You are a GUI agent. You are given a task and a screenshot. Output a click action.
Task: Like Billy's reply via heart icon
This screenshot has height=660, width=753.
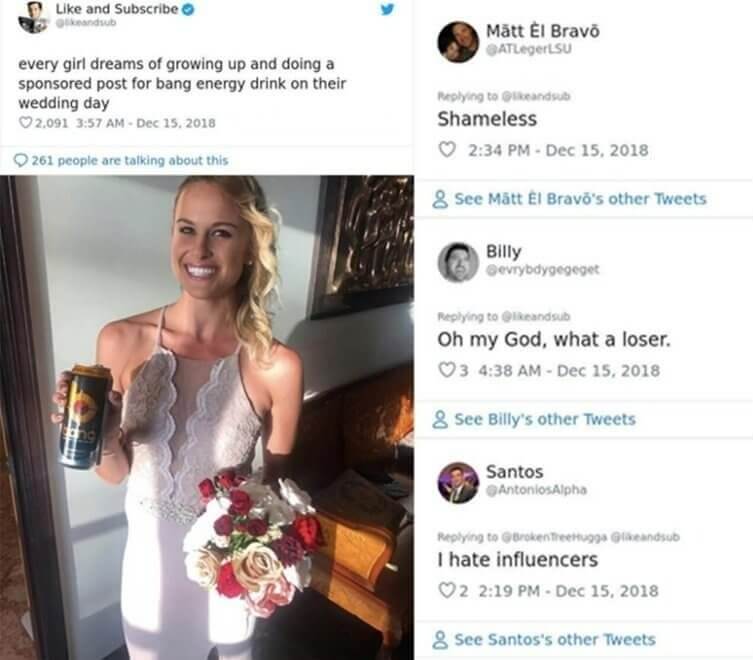(x=447, y=370)
